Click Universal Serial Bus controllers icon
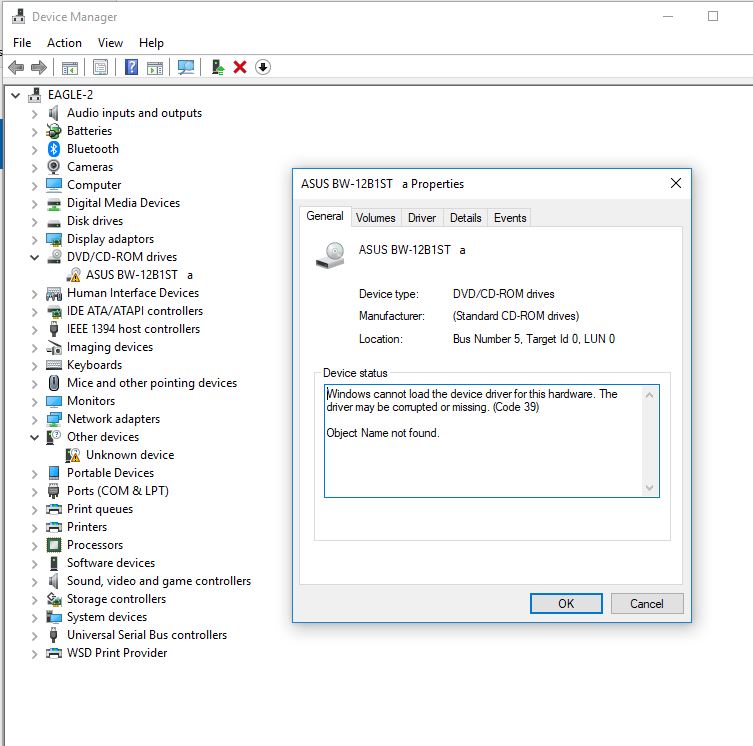The image size is (753, 746). pyautogui.click(x=54, y=635)
